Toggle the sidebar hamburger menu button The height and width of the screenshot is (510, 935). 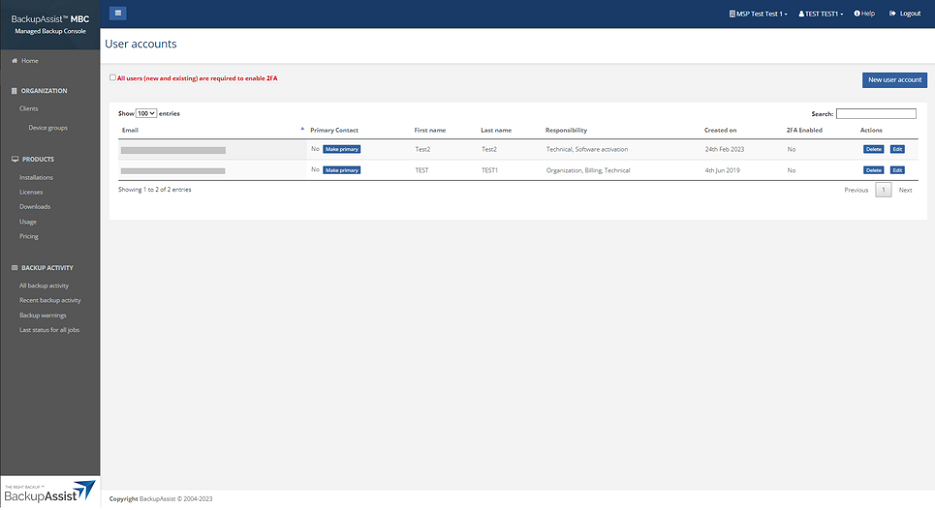click(117, 13)
